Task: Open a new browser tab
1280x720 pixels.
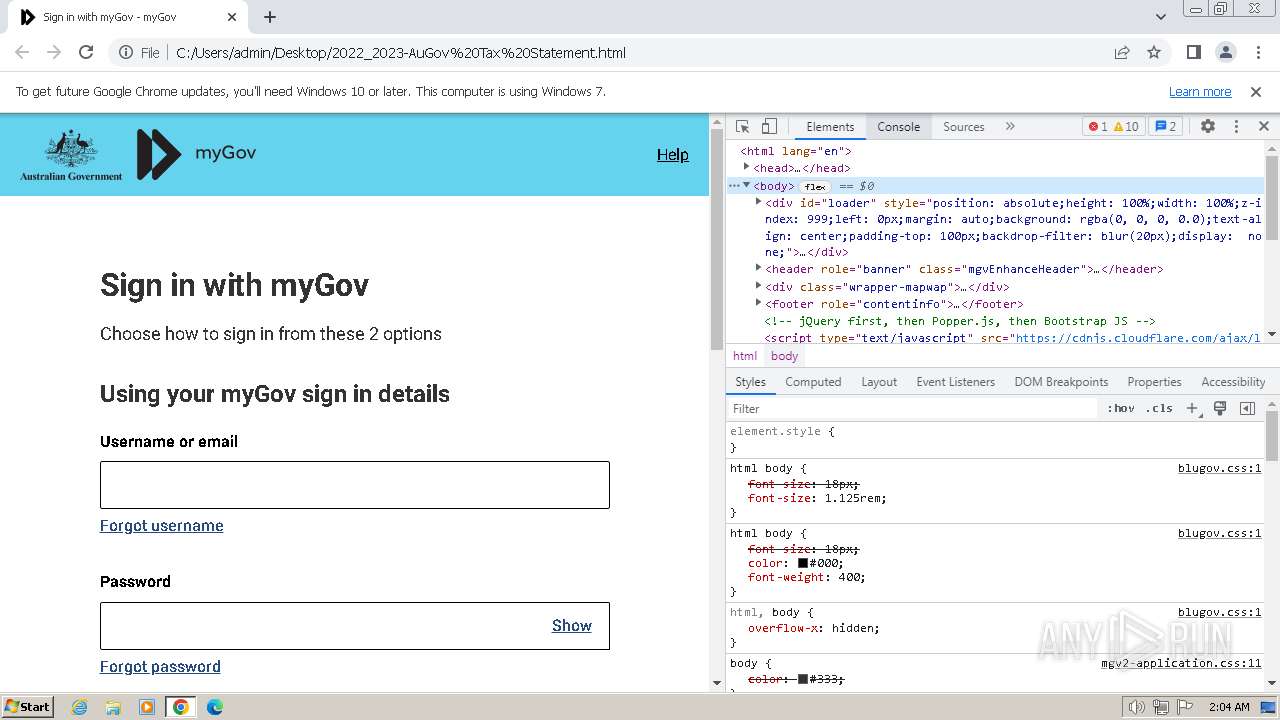Action: click(x=270, y=17)
